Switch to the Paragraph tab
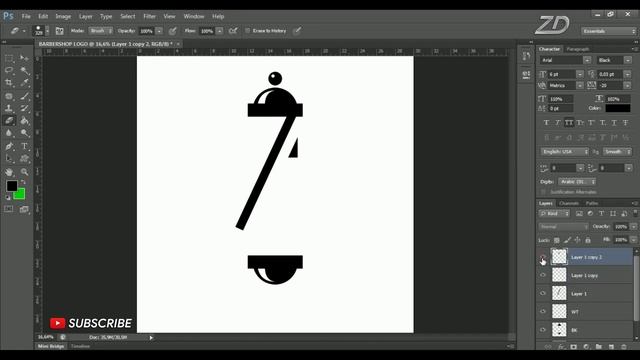Screen dimensions: 640x360 click(578, 49)
